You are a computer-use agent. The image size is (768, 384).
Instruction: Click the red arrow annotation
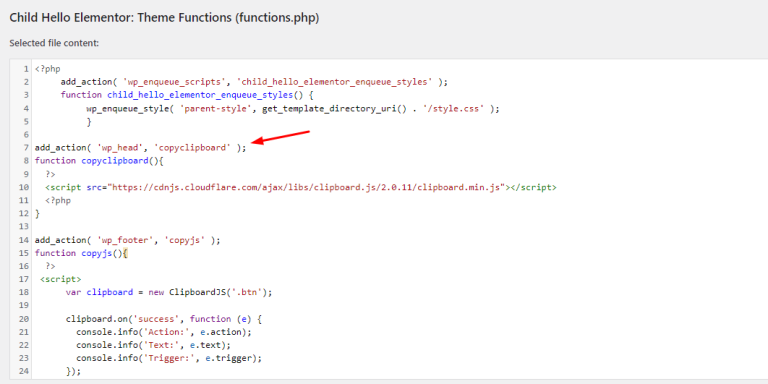pos(280,137)
